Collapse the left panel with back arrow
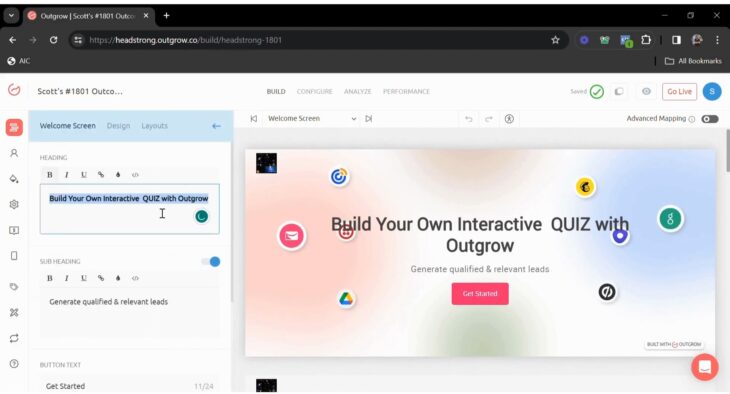 pyautogui.click(x=216, y=126)
